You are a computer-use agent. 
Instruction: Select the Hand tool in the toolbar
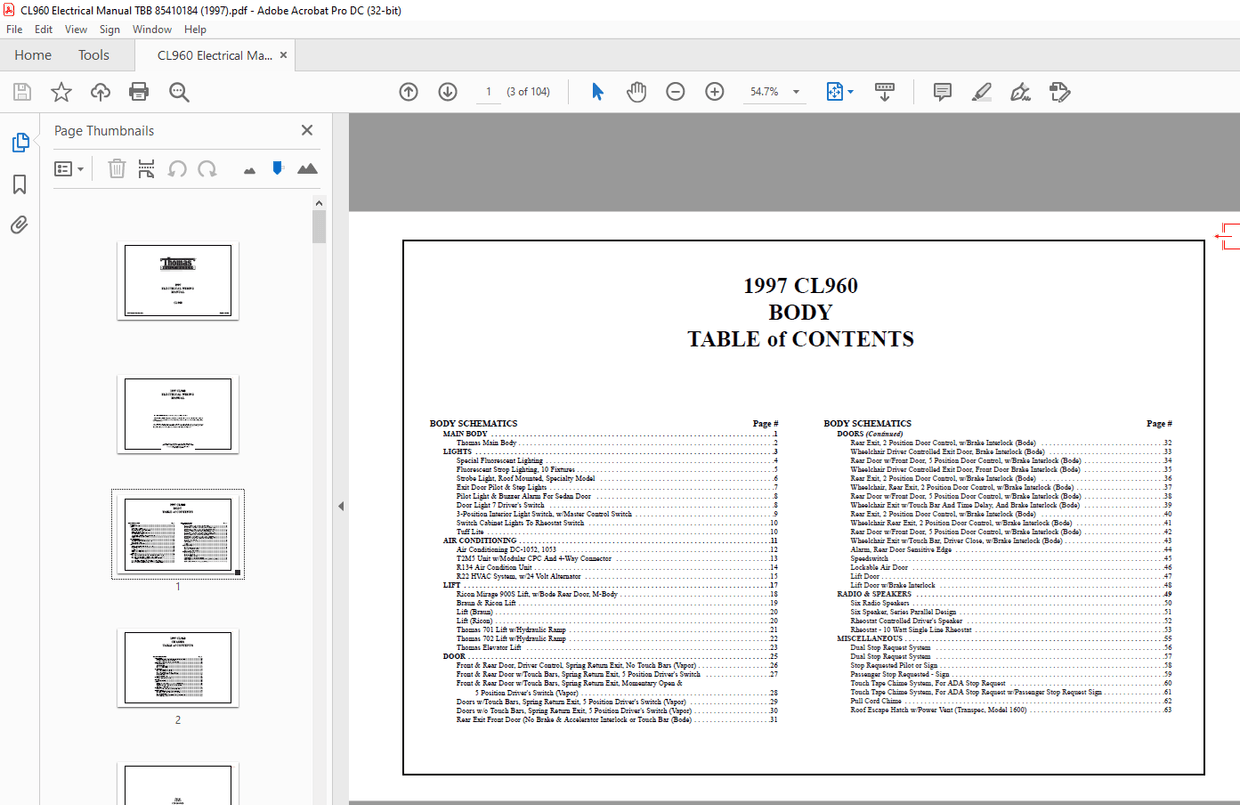[636, 91]
